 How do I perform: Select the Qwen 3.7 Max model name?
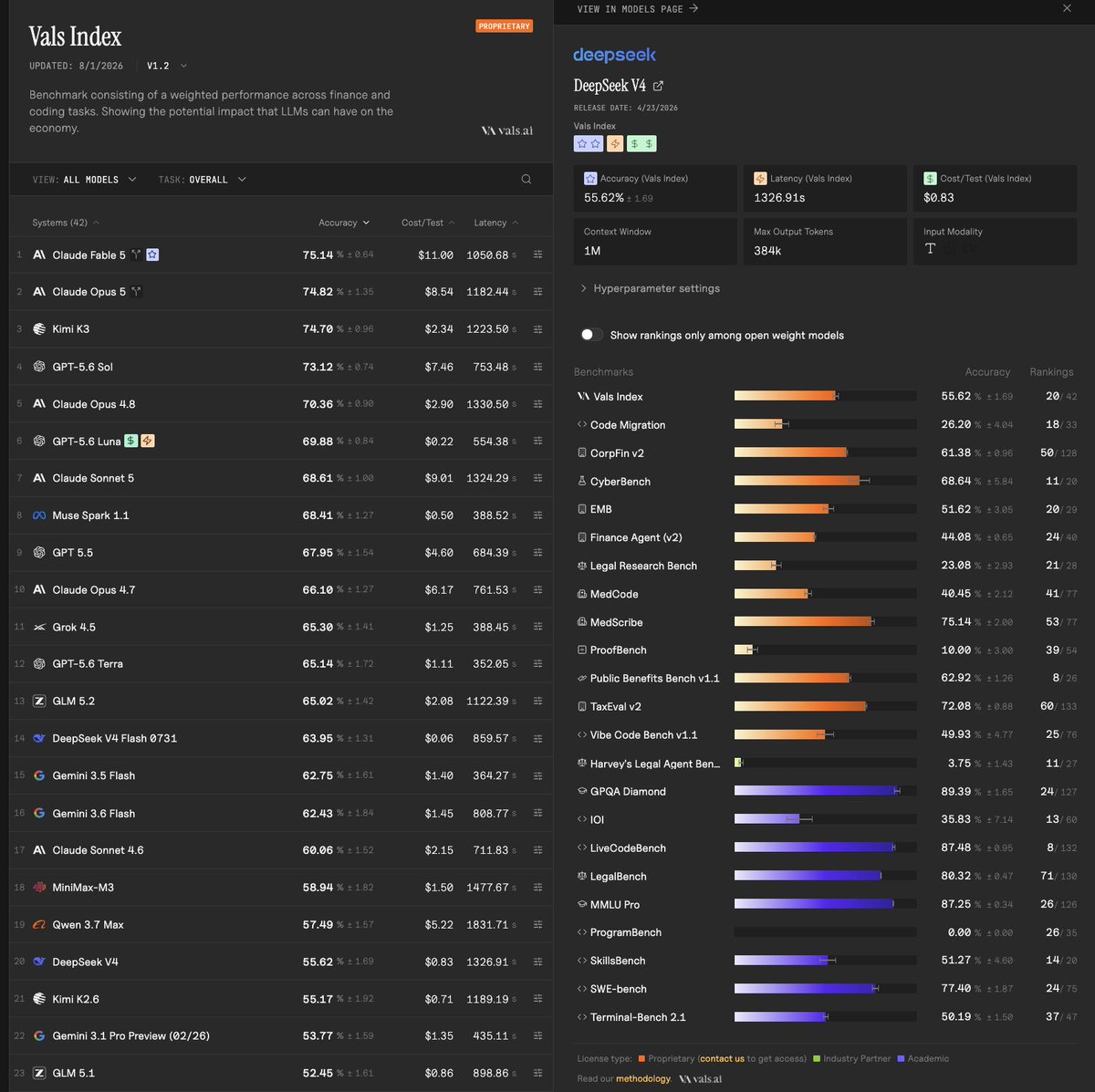pyautogui.click(x=89, y=924)
